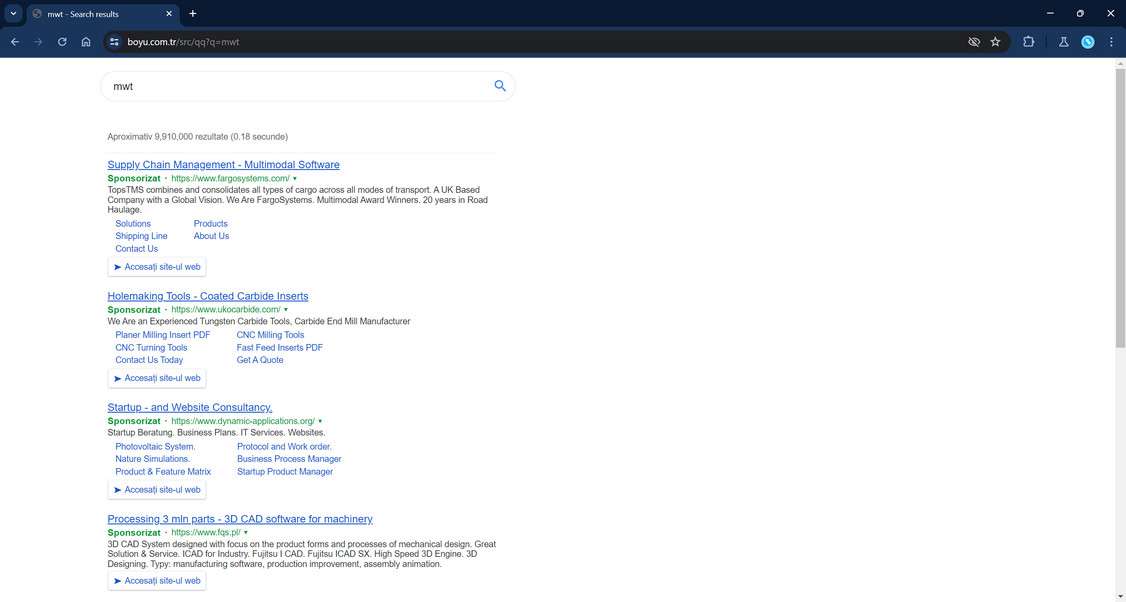1126x602 pixels.
Task: Click the search magnifier icon
Action: point(499,86)
